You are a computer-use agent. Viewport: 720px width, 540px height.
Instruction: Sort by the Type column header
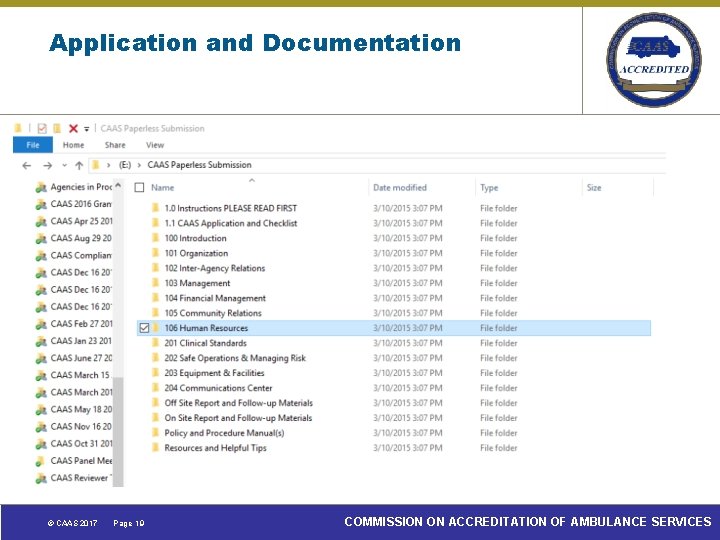click(x=489, y=187)
